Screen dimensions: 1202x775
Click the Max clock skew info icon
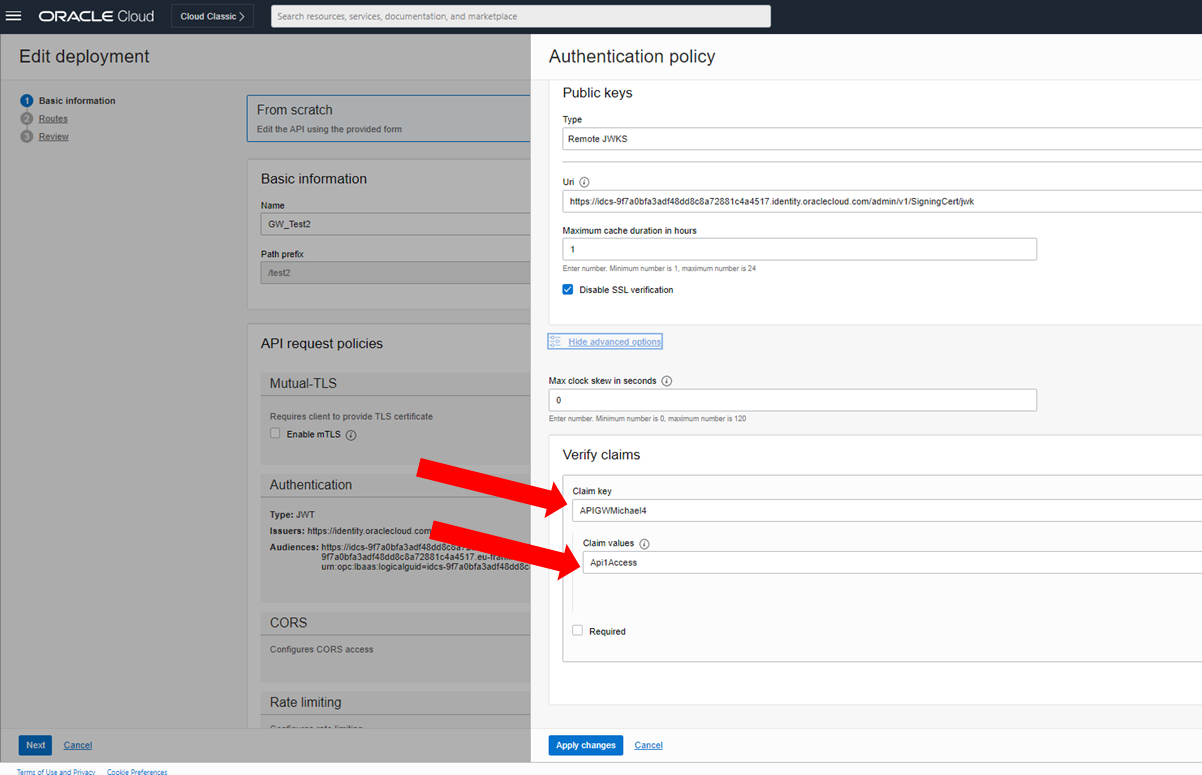(x=667, y=381)
